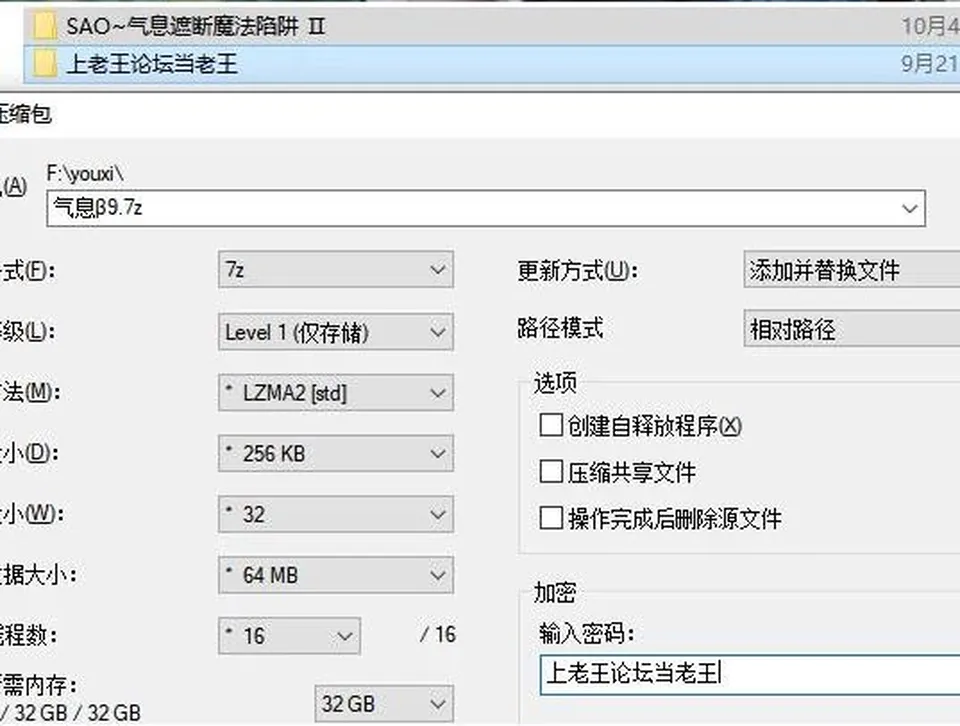Image resolution: width=960 pixels, height=726 pixels.
Task: Open the 7z archive format dropdown
Action: pyautogui.click(x=336, y=269)
